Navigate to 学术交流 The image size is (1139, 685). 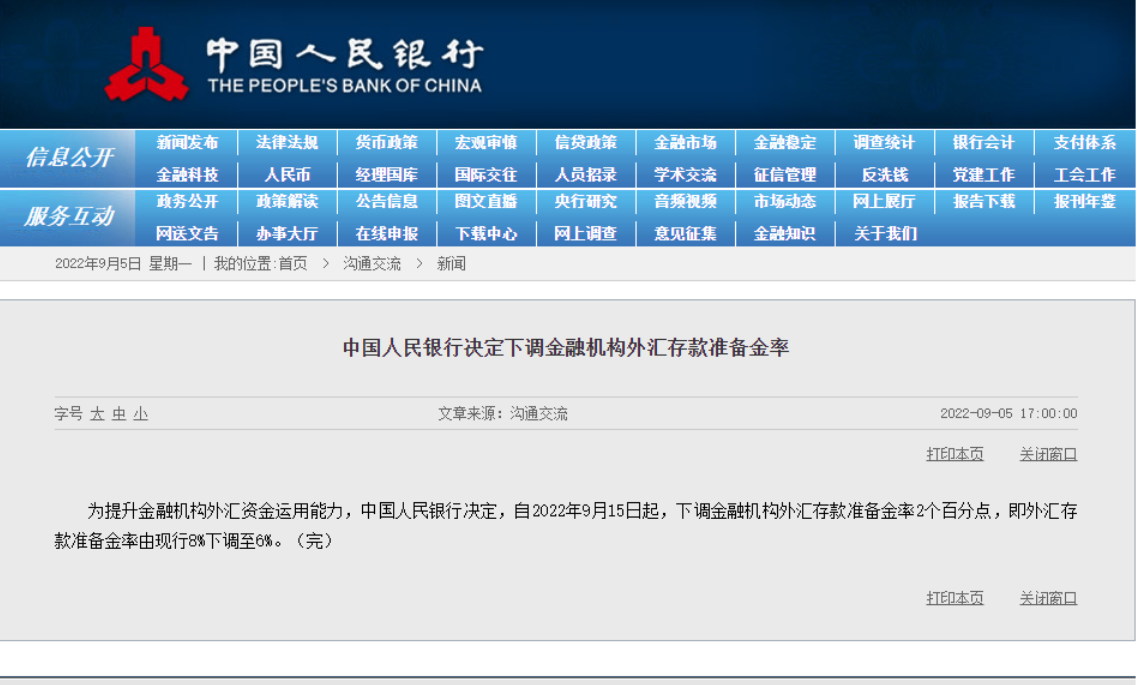click(x=685, y=174)
